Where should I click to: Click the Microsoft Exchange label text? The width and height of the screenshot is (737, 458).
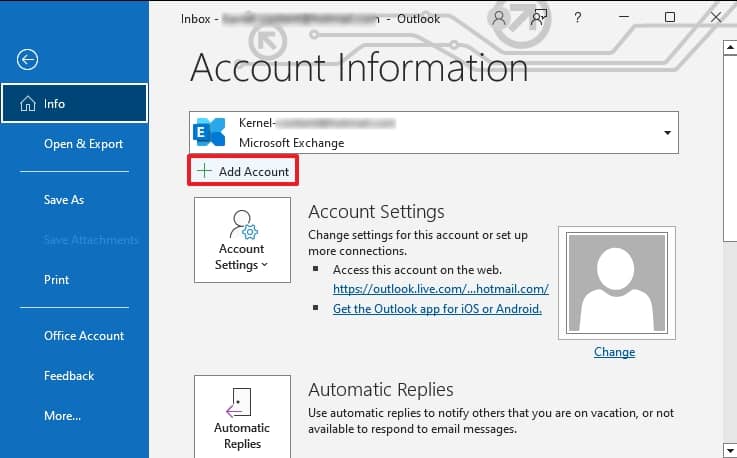point(291,142)
